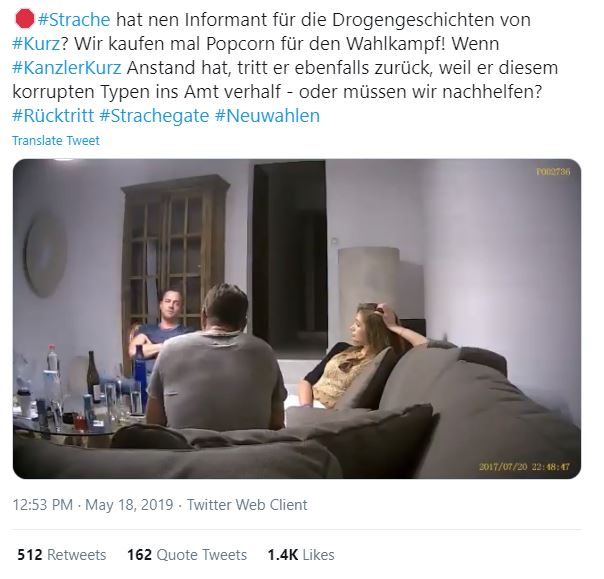Click the camera ID watermark in image
604x579 pixels.
tap(553, 171)
